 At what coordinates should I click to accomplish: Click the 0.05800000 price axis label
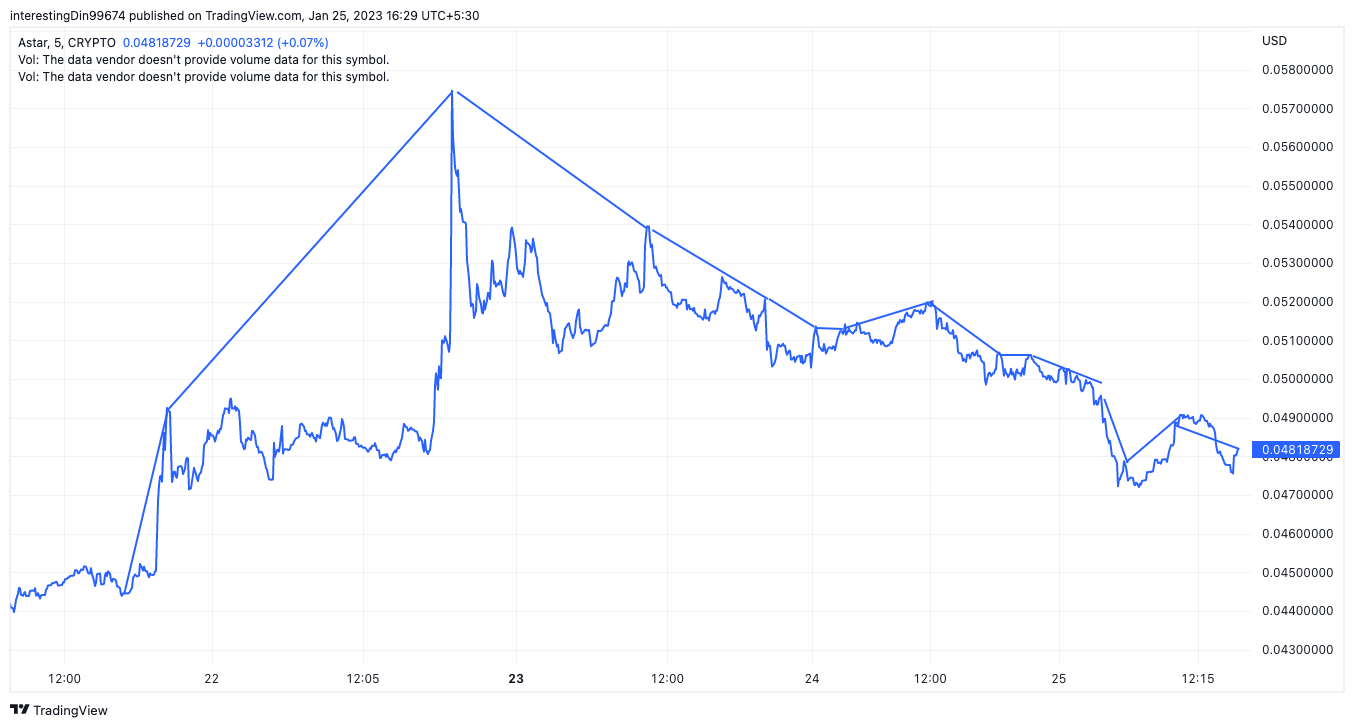tap(1297, 70)
